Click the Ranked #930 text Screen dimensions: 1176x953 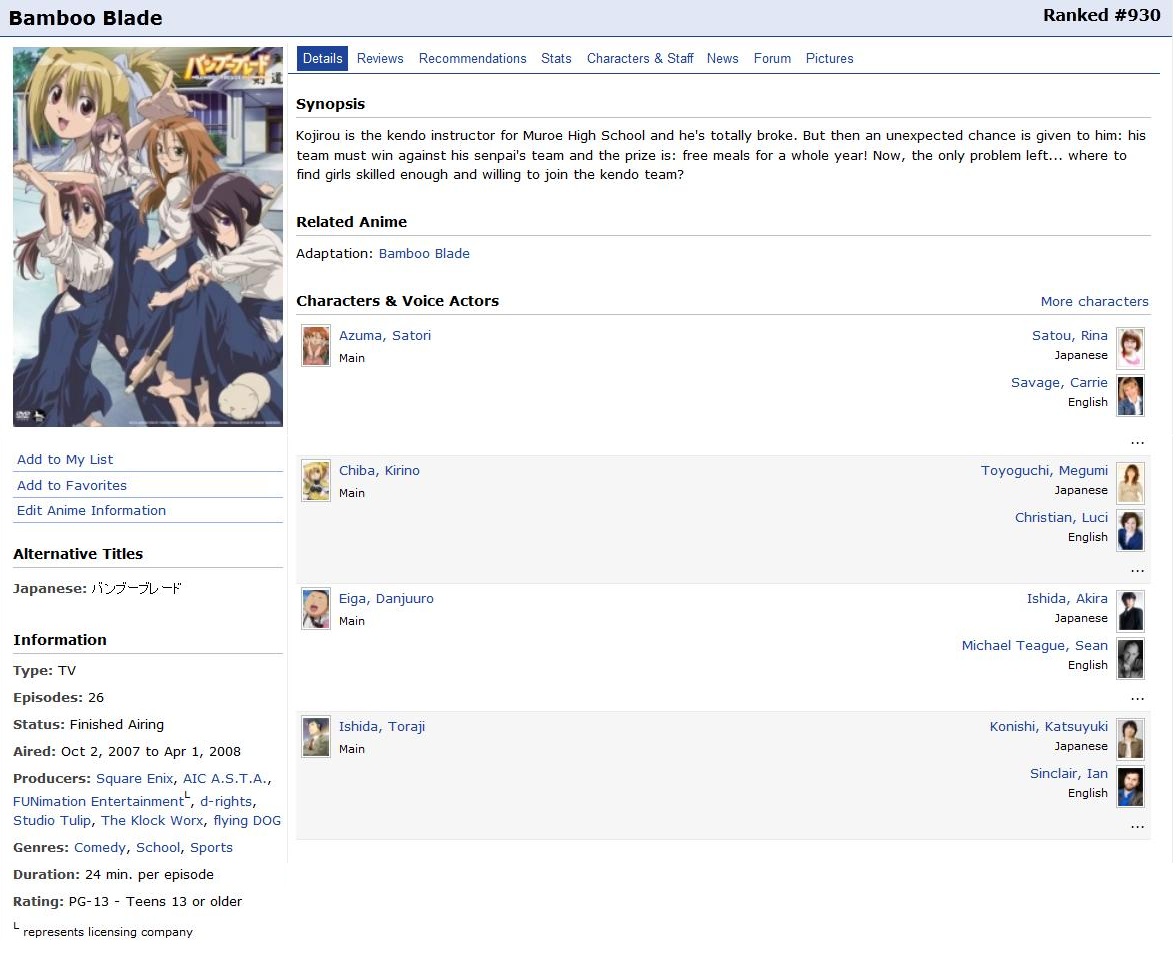click(x=1101, y=15)
